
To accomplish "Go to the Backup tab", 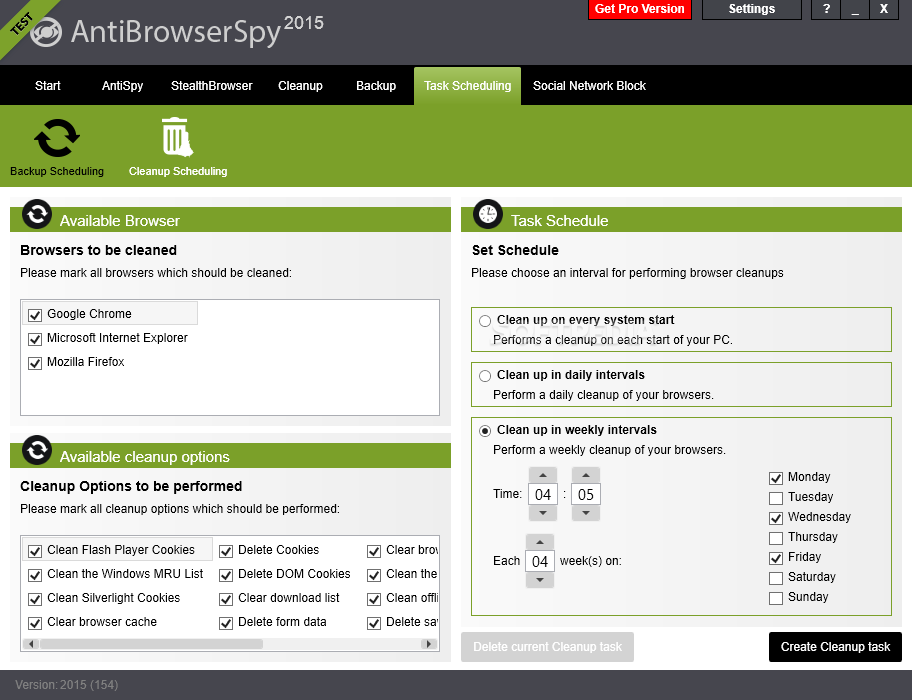I will (376, 85).
